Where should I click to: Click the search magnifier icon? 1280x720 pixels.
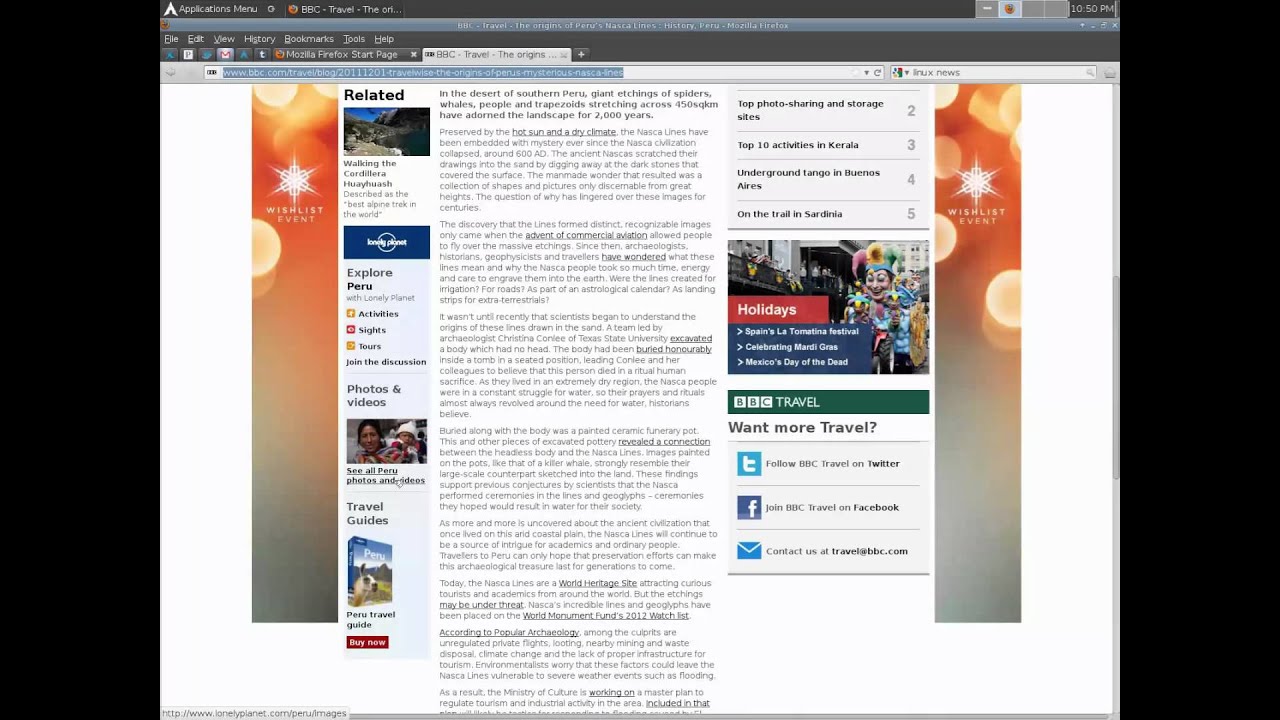[1090, 72]
